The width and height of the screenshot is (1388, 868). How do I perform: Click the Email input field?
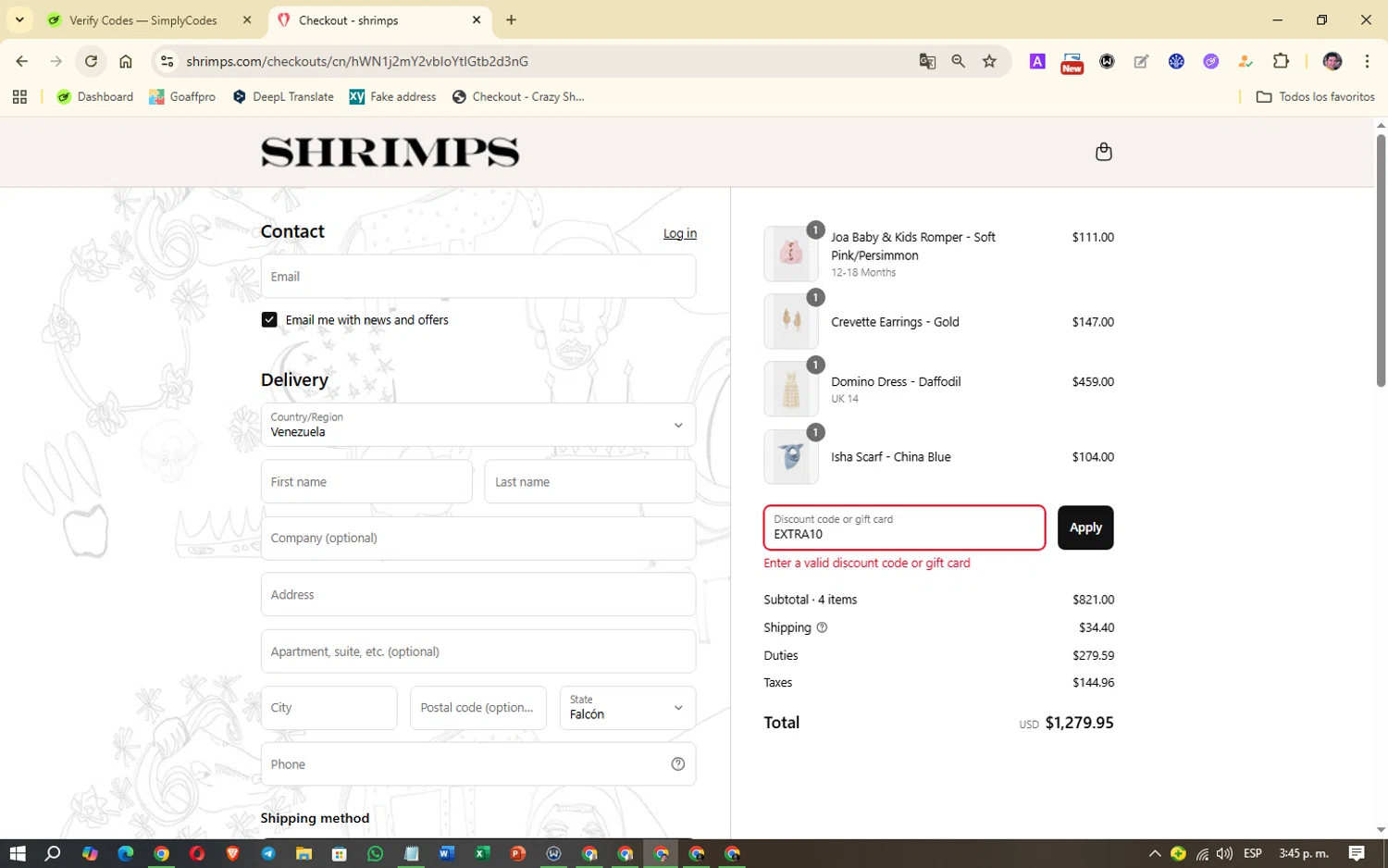coord(477,277)
